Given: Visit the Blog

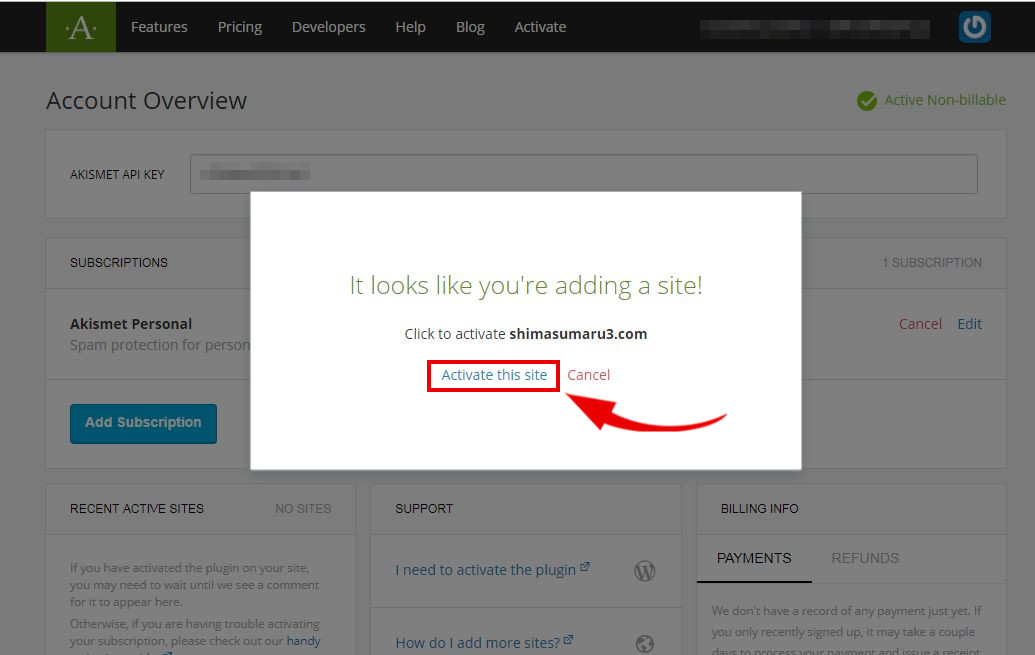Looking at the screenshot, I should click(x=470, y=27).
